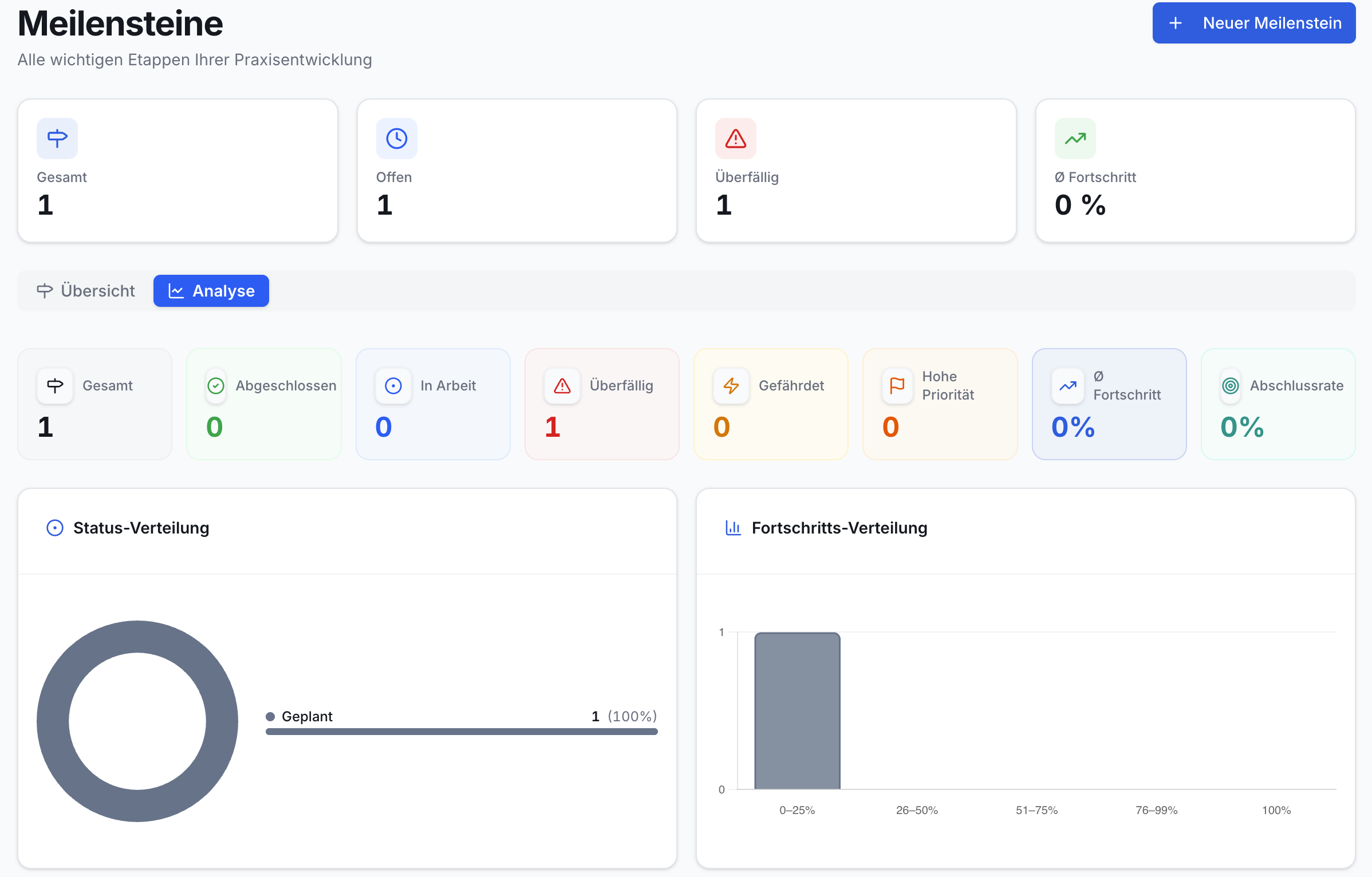
Task: Click the clock icon in Offen card
Action: 397,139
